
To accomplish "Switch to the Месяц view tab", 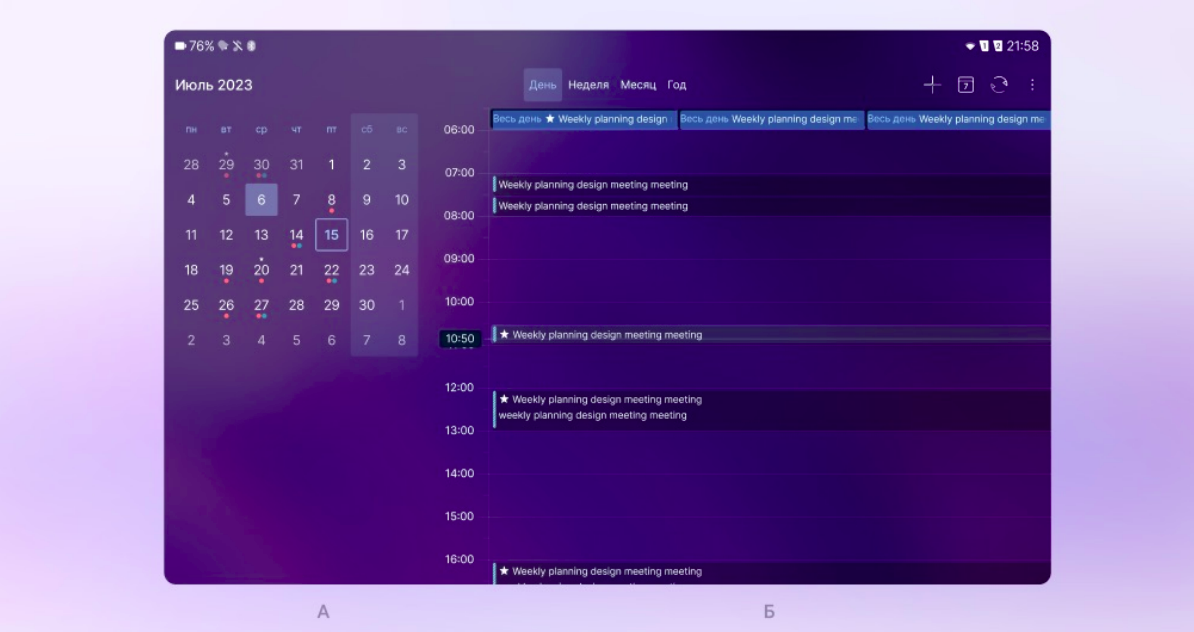I will click(638, 85).
